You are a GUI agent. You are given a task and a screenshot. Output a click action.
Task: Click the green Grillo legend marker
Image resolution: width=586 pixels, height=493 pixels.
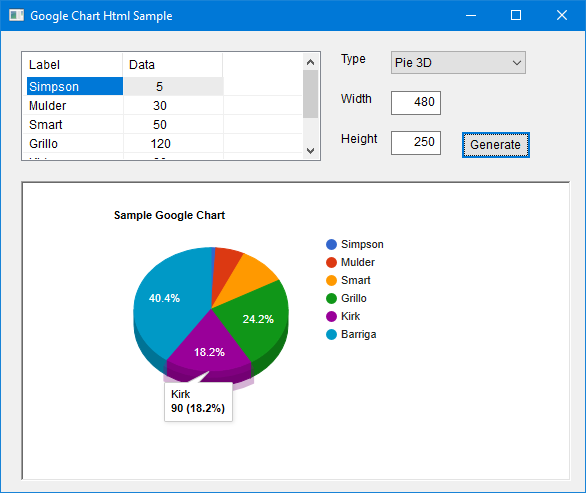click(x=331, y=298)
